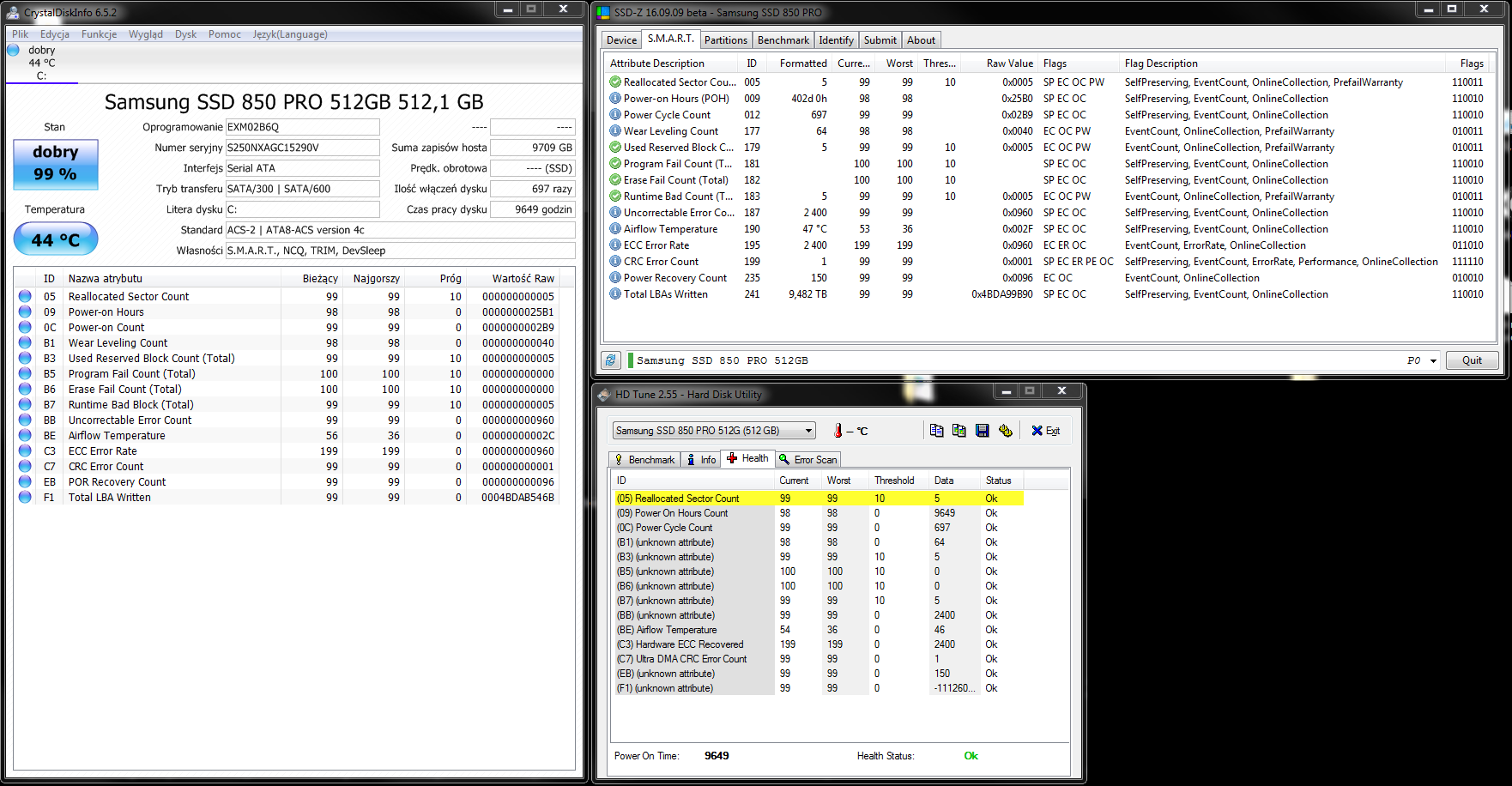Click the info icon beside Power Recovery Count
The width and height of the screenshot is (1512, 786).
(615, 277)
